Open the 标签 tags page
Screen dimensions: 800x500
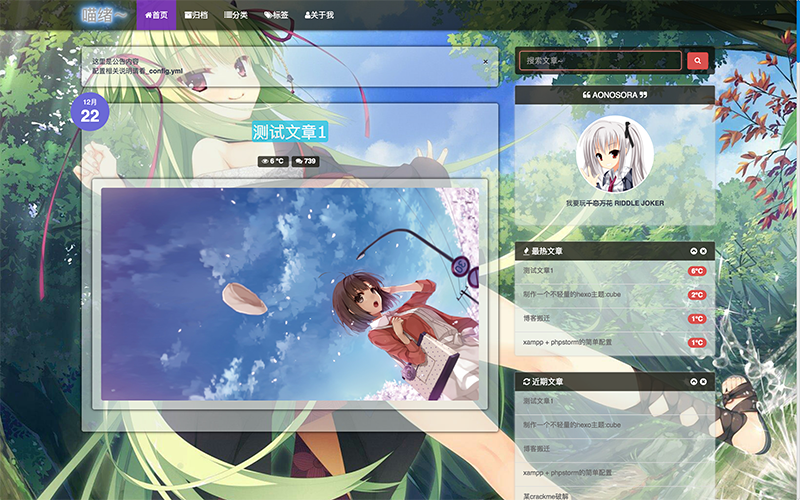(276, 15)
